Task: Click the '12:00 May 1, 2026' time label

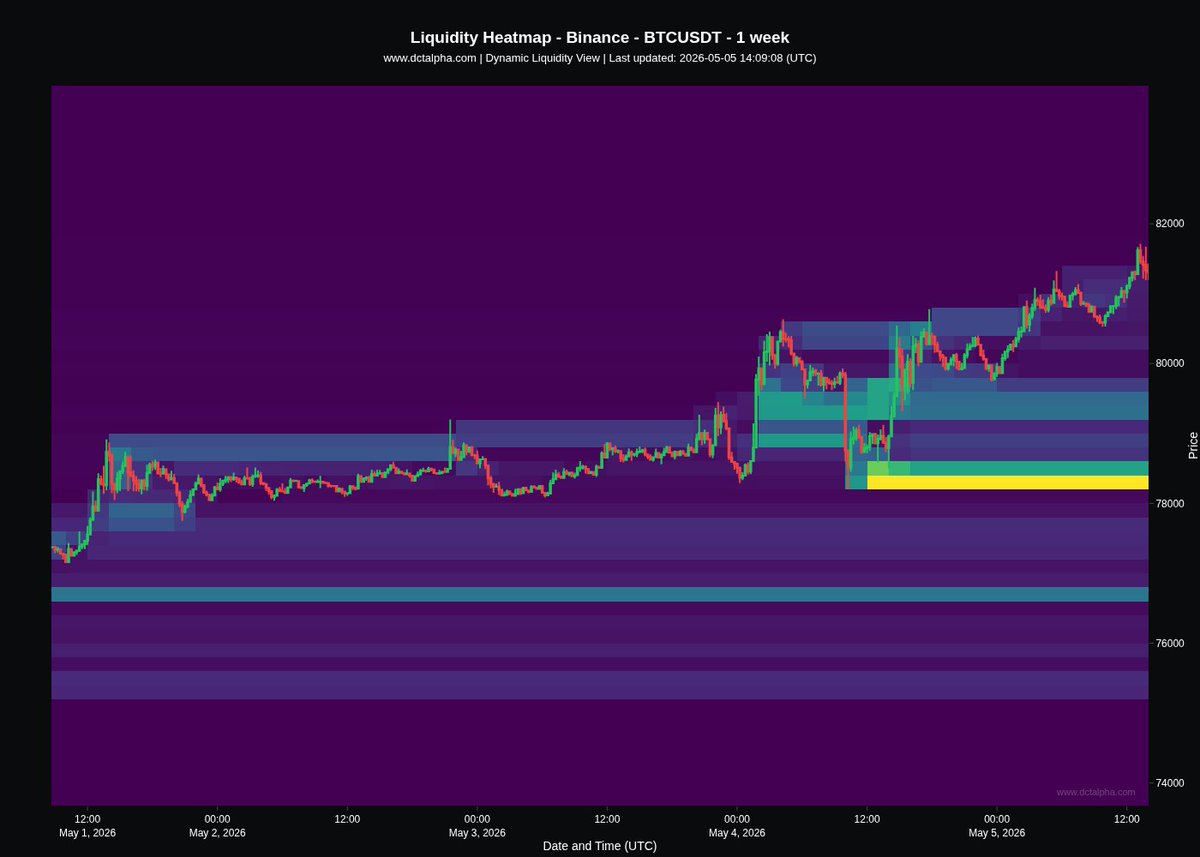Action: [87, 826]
